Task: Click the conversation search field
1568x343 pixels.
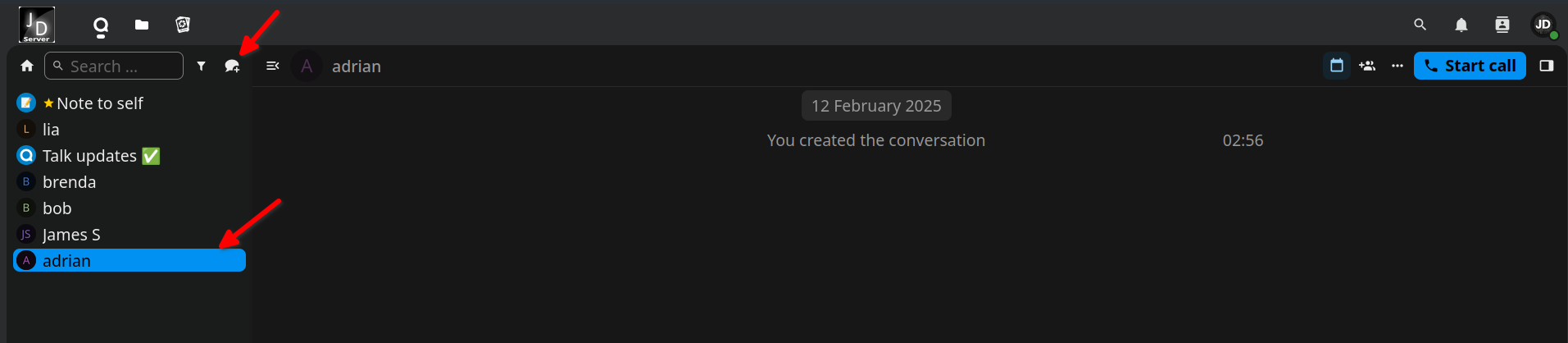Action: [114, 66]
